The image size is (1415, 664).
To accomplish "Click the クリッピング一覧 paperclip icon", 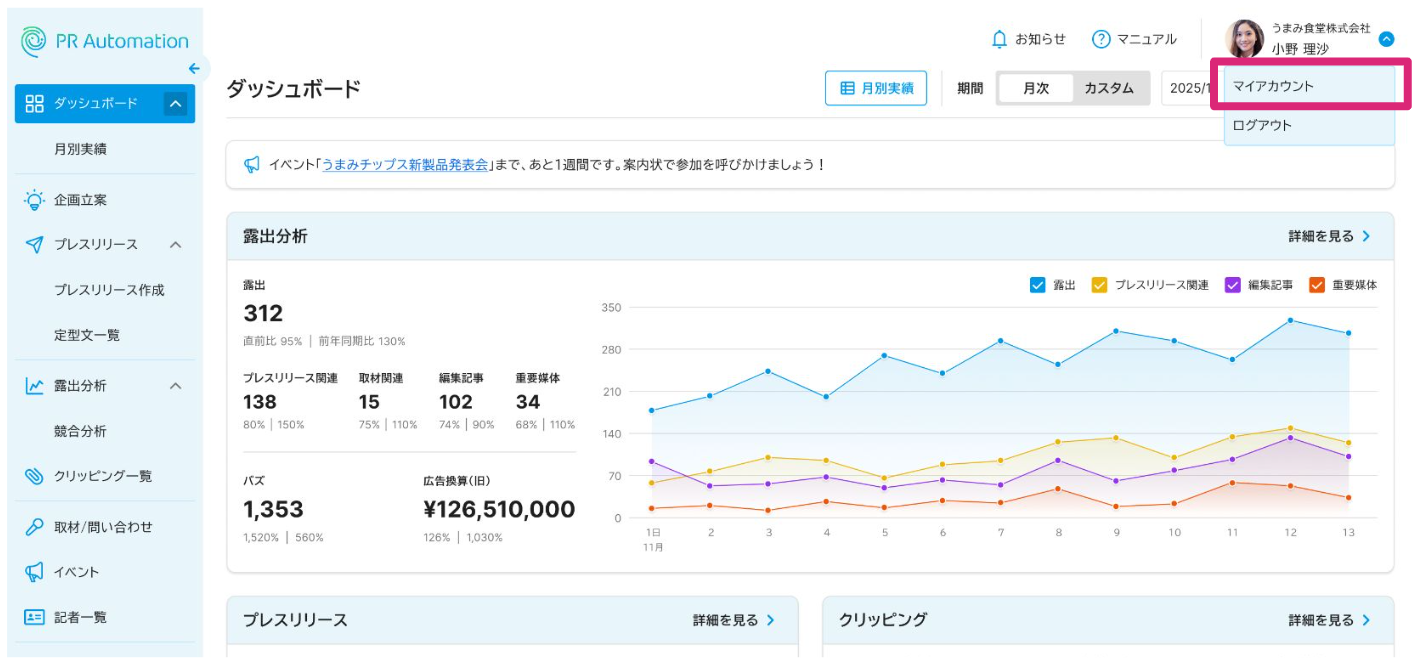I will pos(35,476).
